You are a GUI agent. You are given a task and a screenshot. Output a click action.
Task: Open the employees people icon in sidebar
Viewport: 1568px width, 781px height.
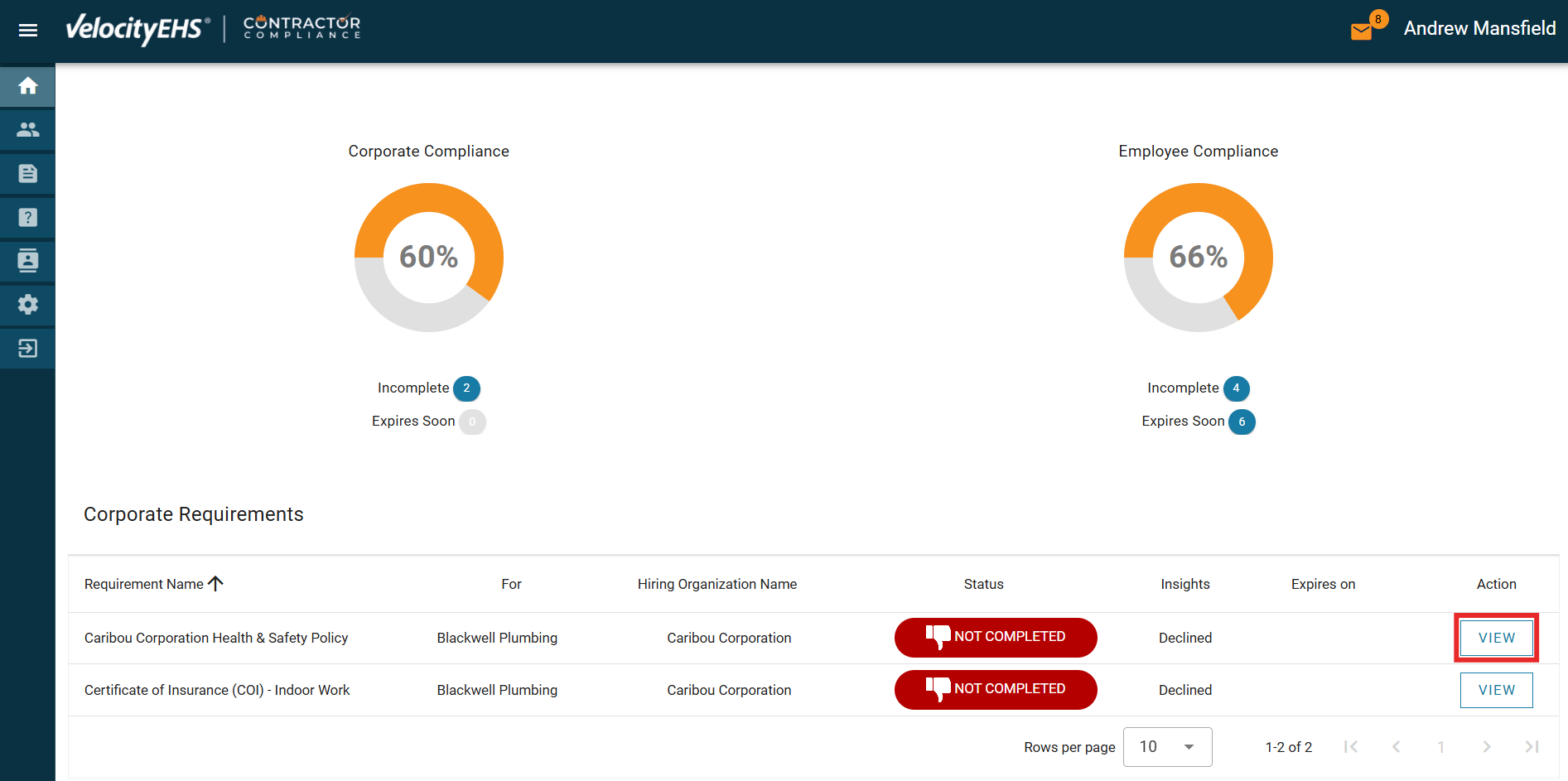pyautogui.click(x=28, y=130)
